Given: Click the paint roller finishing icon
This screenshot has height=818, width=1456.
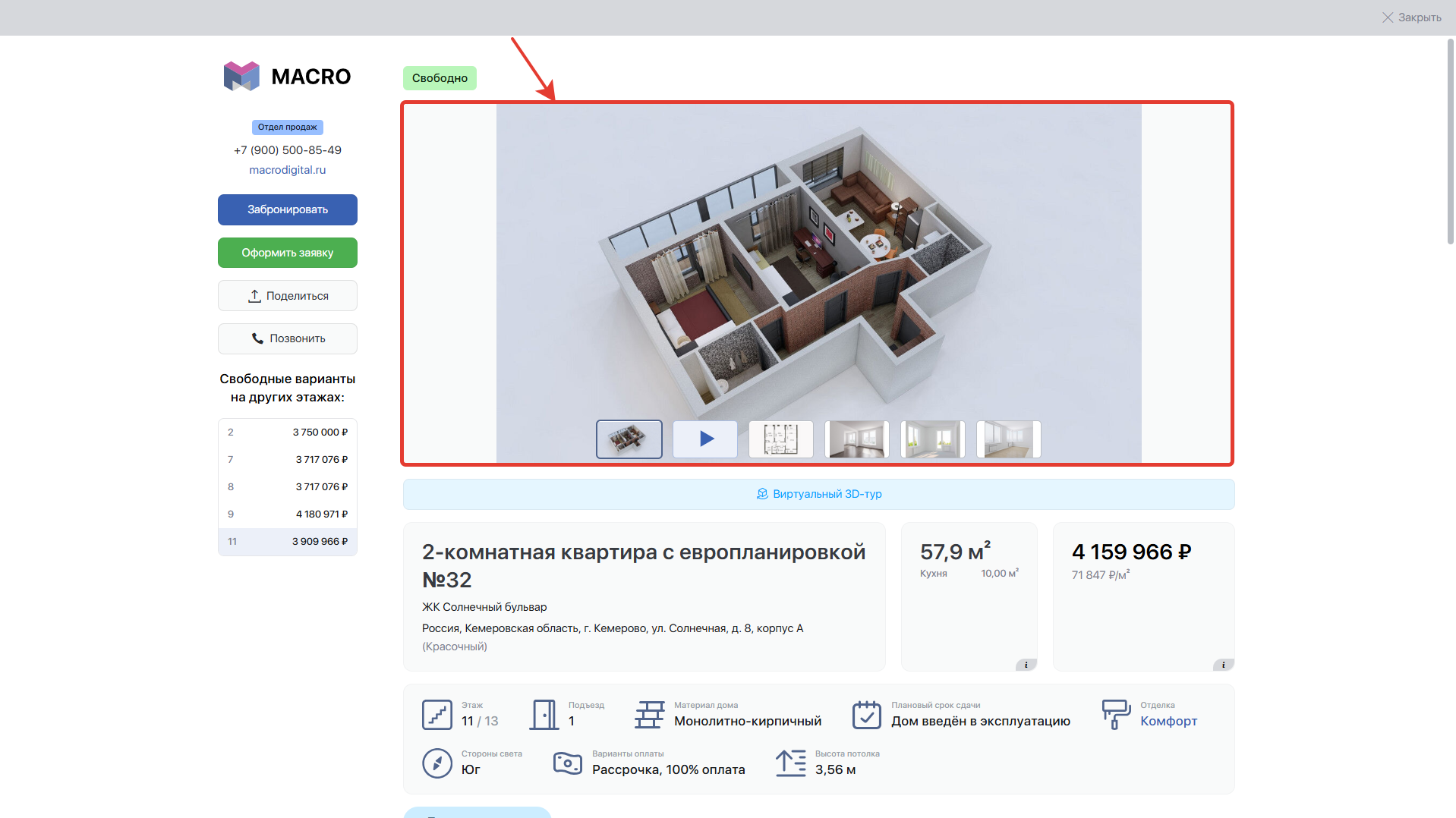Looking at the screenshot, I should (x=1115, y=715).
